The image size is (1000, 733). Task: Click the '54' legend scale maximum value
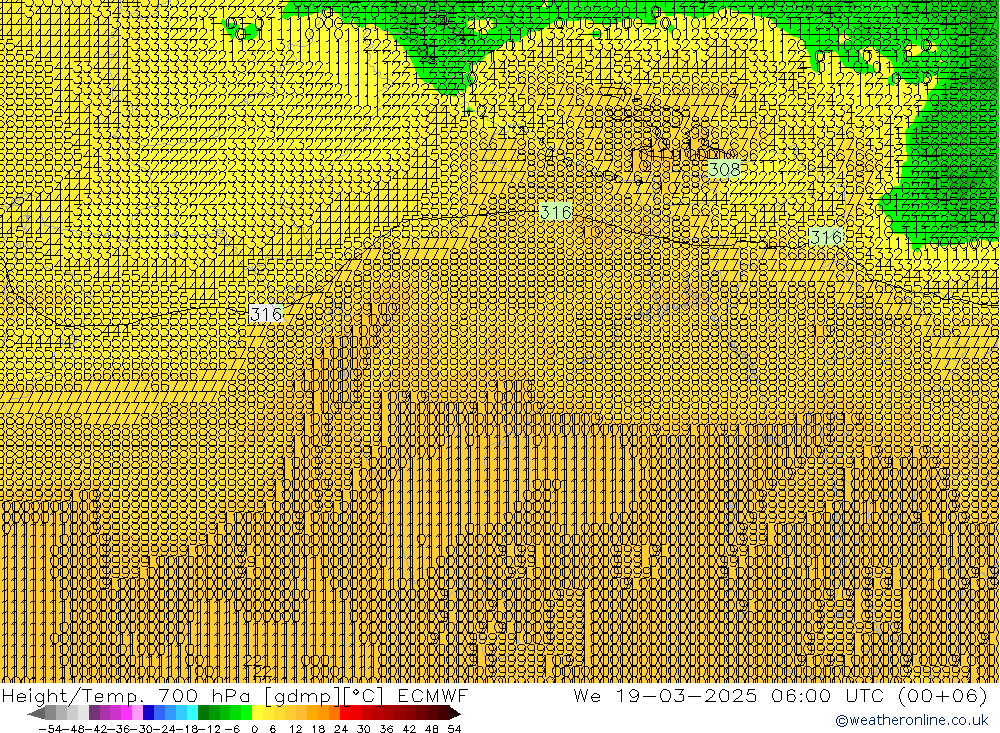click(454, 729)
